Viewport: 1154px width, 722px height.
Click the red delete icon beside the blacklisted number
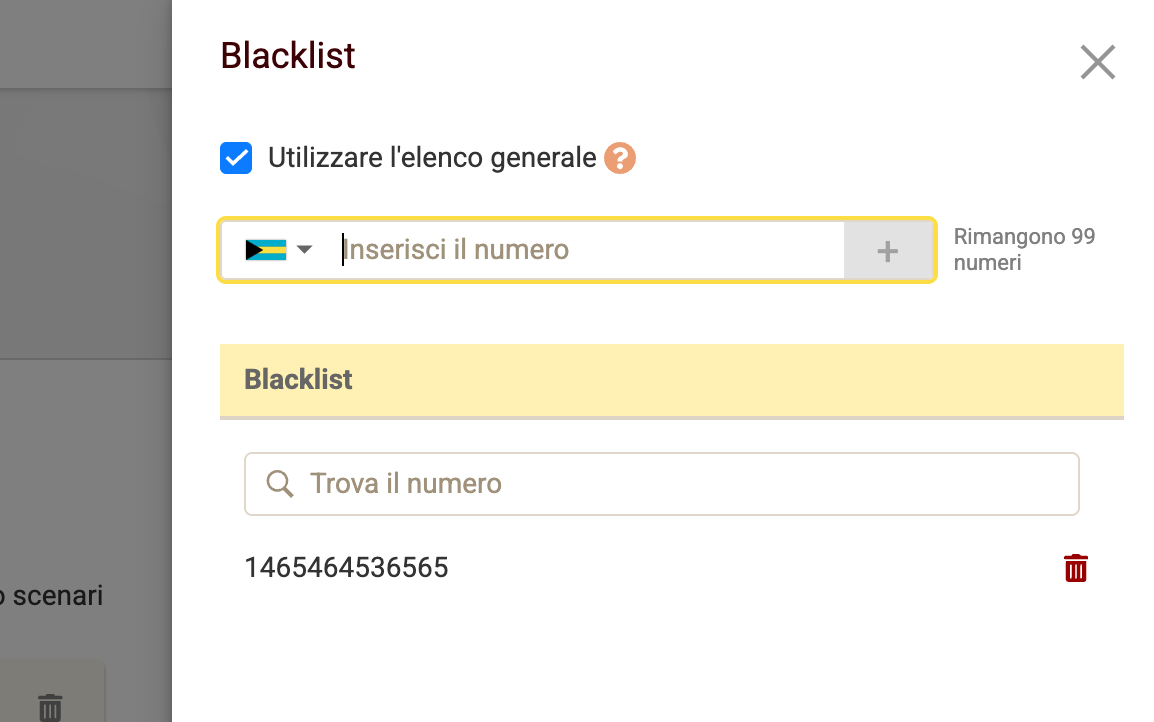click(1075, 567)
